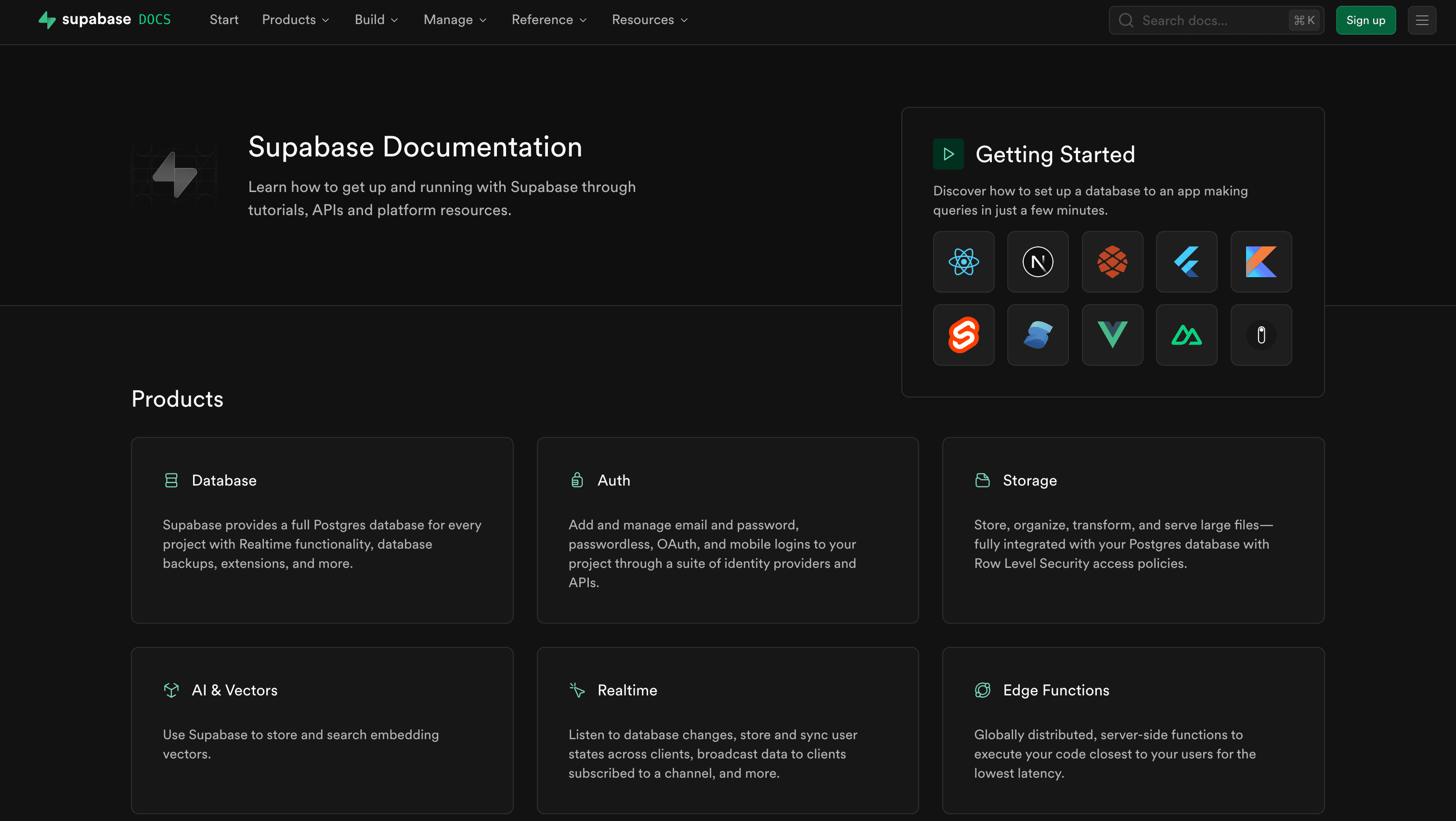
Task: Click the Auth lock icon
Action: pyautogui.click(x=576, y=480)
